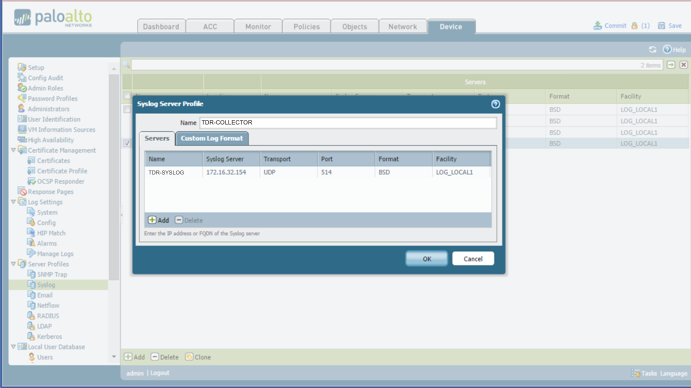The height and width of the screenshot is (388, 691).
Task: Click Save in the top right
Action: coord(670,26)
